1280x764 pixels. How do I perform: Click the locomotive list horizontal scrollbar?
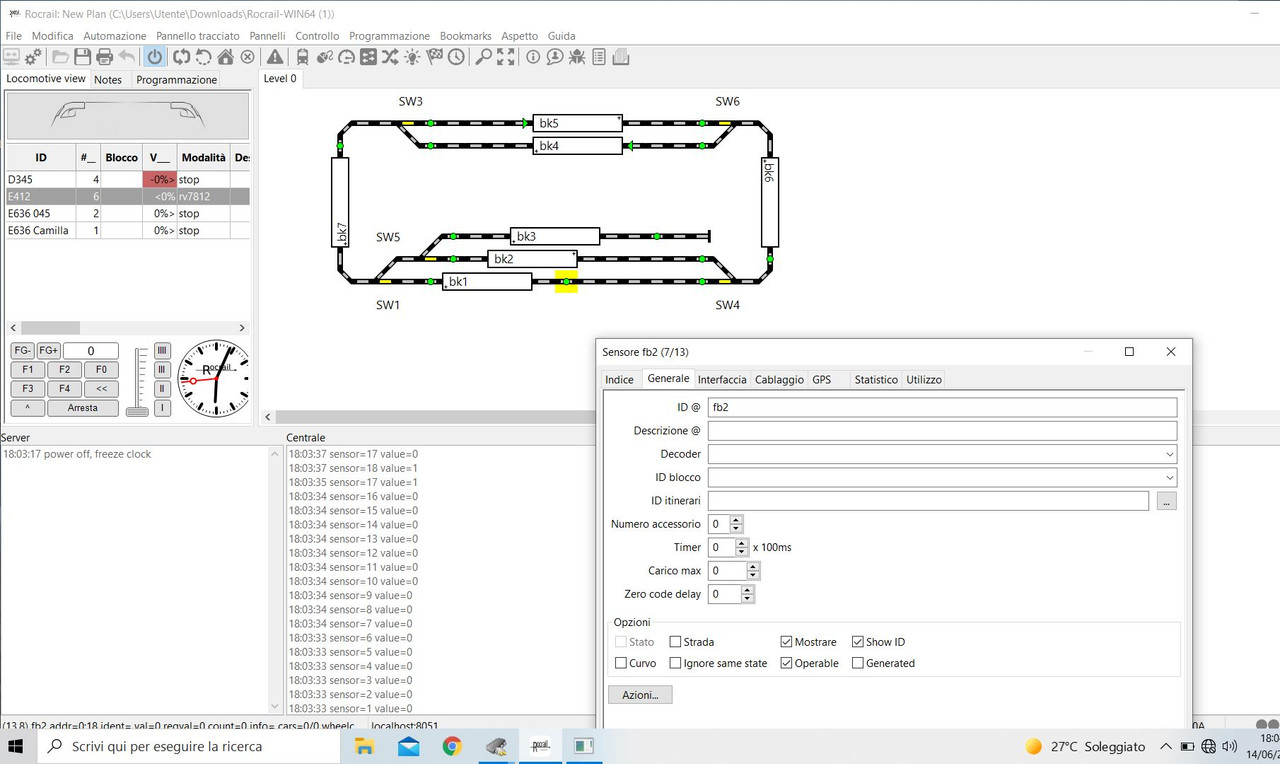click(x=127, y=327)
